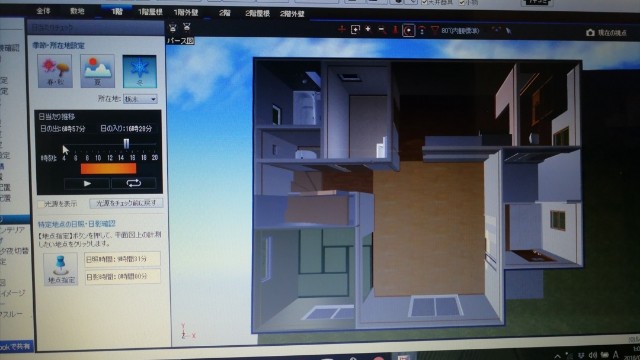Click the first view icon above パース図
The width and height of the screenshot is (640, 360).
(x=173, y=27)
